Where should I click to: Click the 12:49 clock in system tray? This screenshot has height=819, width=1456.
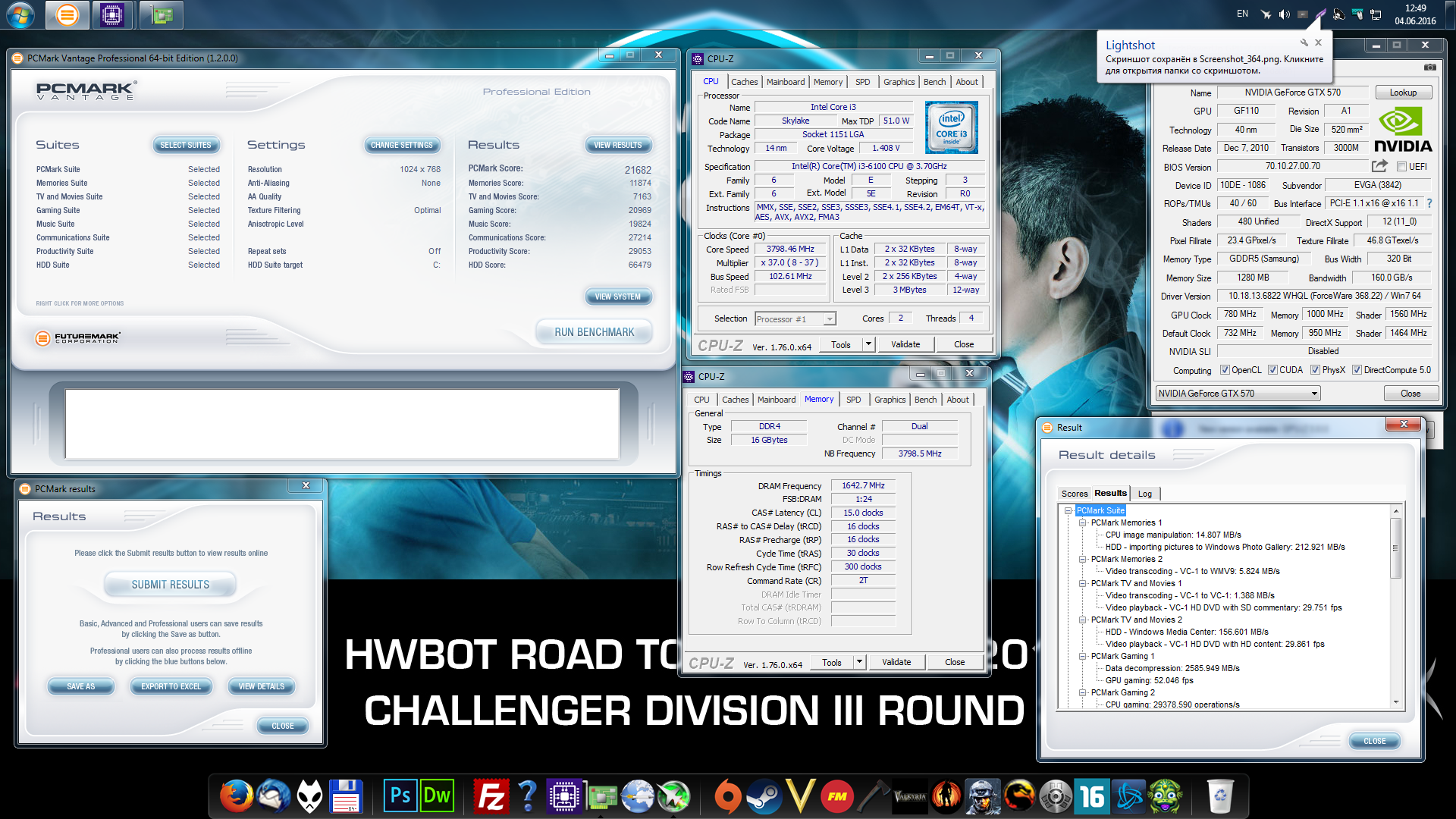click(x=1415, y=8)
